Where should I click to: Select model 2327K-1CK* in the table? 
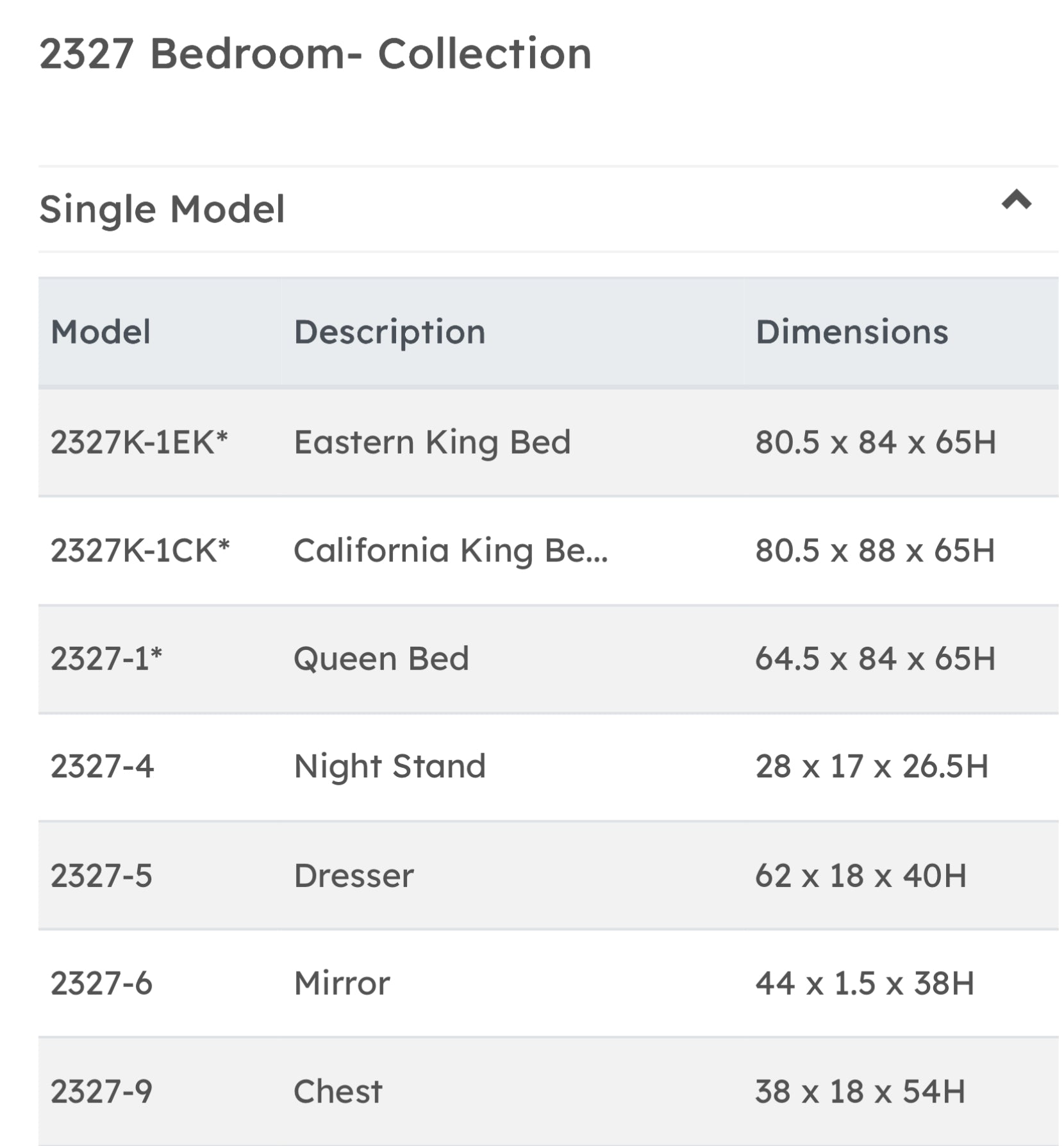click(140, 551)
